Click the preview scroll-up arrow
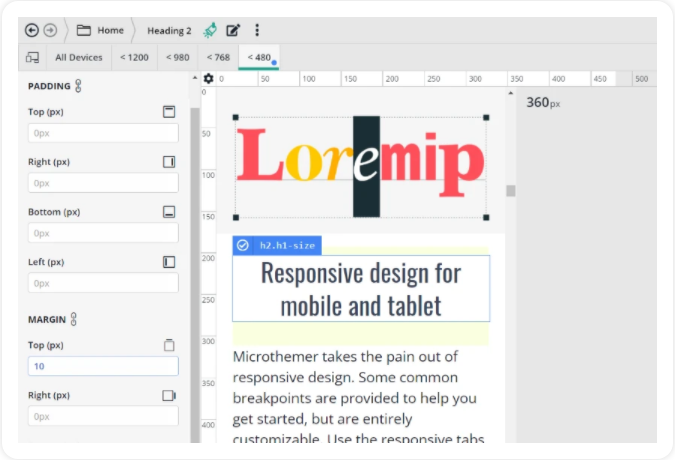Viewport: 675px width, 460px height. click(x=511, y=93)
